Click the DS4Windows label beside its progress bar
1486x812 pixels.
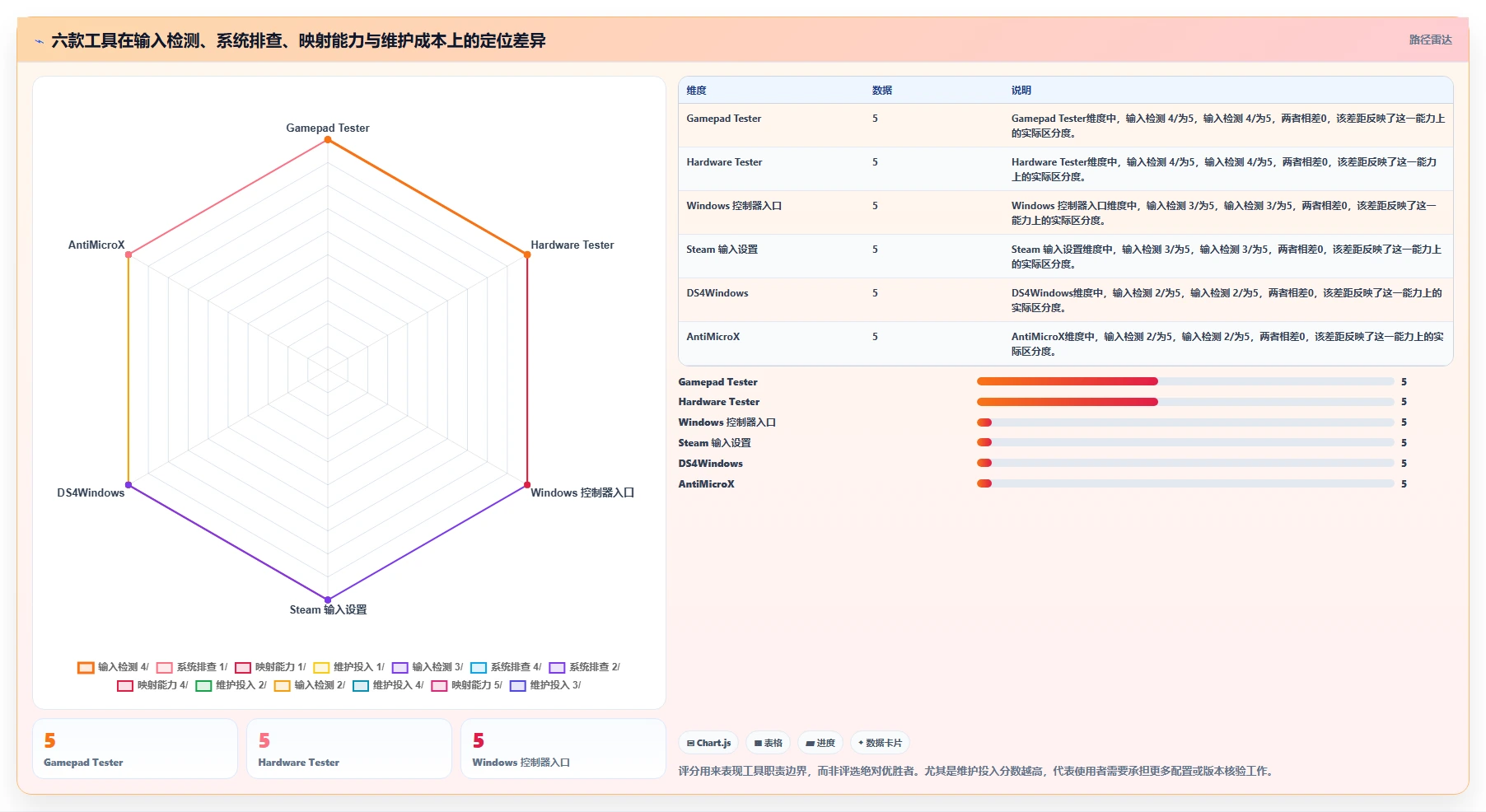coord(711,464)
